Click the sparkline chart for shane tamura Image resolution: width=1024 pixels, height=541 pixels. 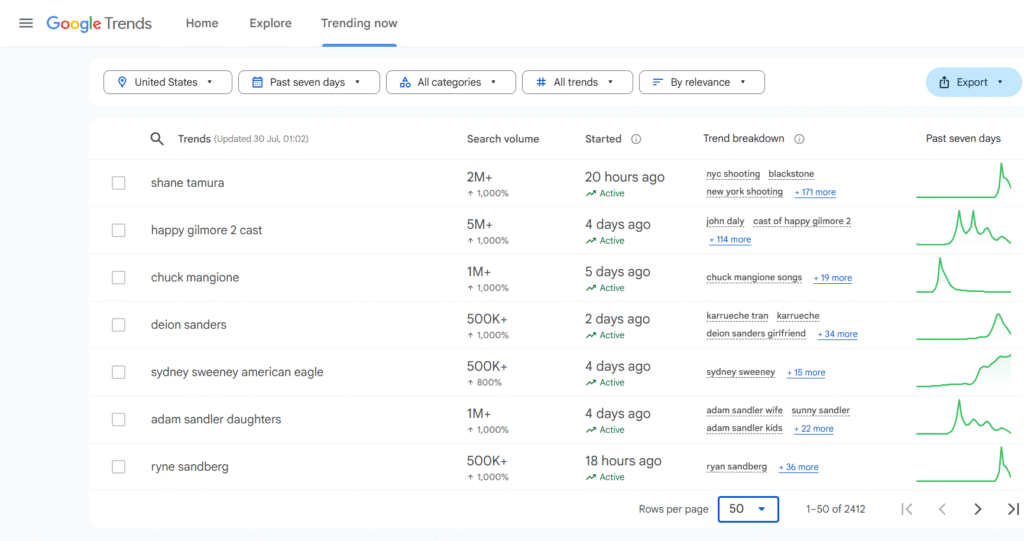coord(963,181)
